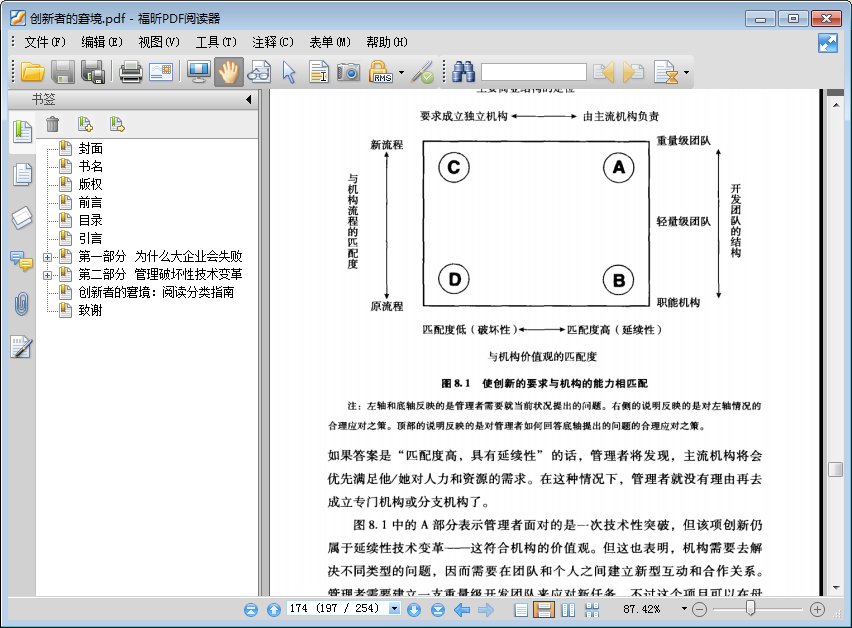Enter full screen via monitor icon
852x628 pixels.
[198, 72]
